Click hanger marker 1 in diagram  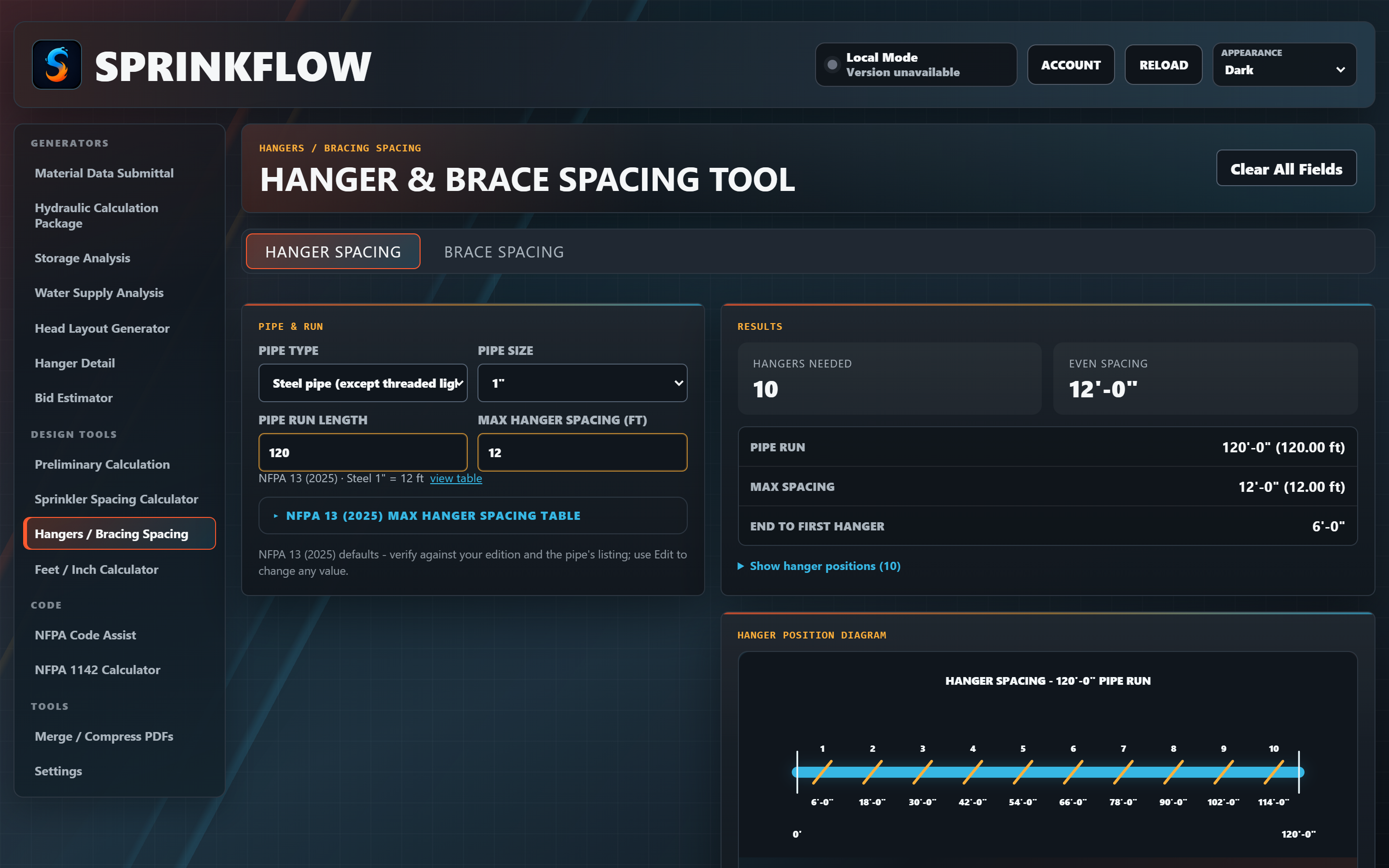[822, 772]
